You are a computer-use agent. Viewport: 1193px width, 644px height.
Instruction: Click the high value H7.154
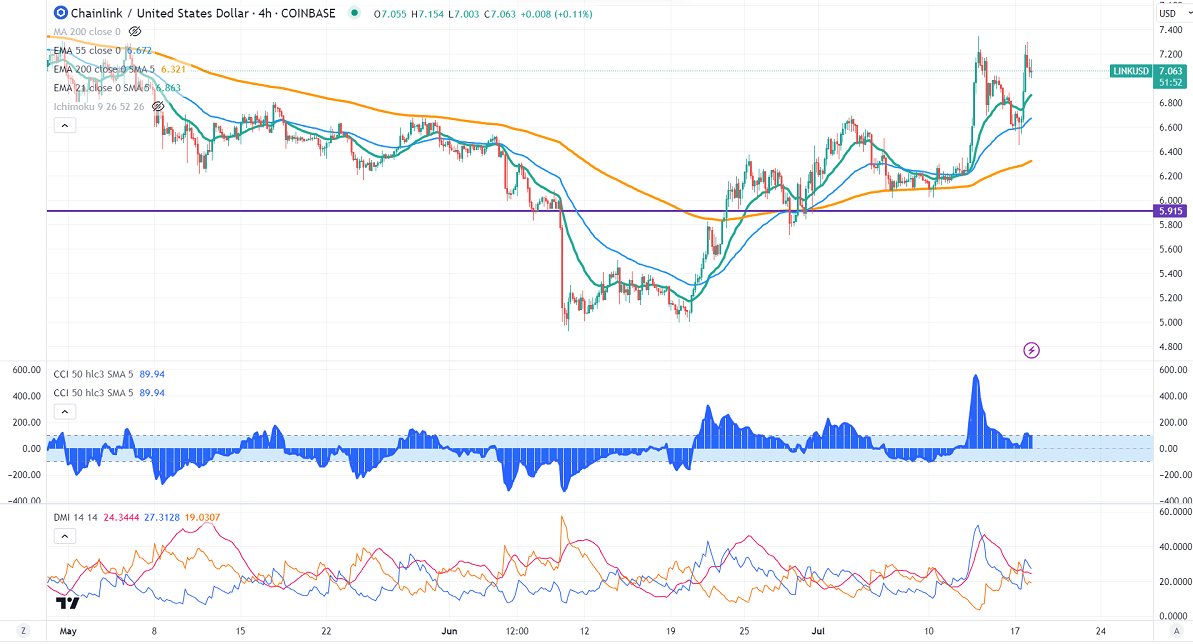[x=427, y=14]
